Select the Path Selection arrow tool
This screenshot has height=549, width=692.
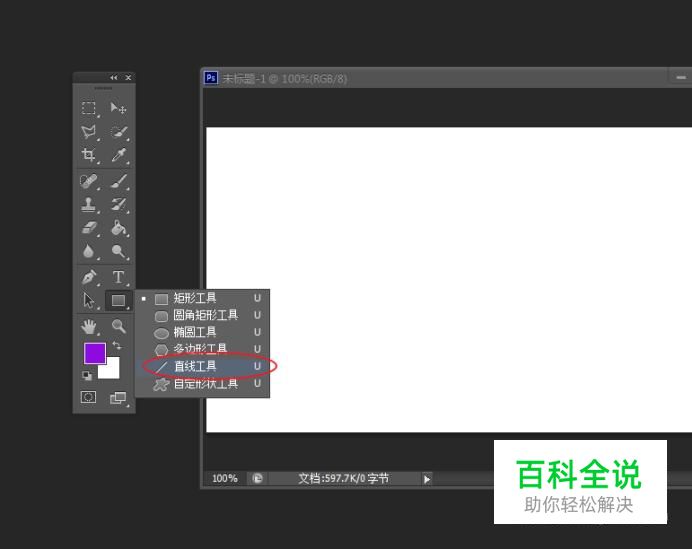89,301
